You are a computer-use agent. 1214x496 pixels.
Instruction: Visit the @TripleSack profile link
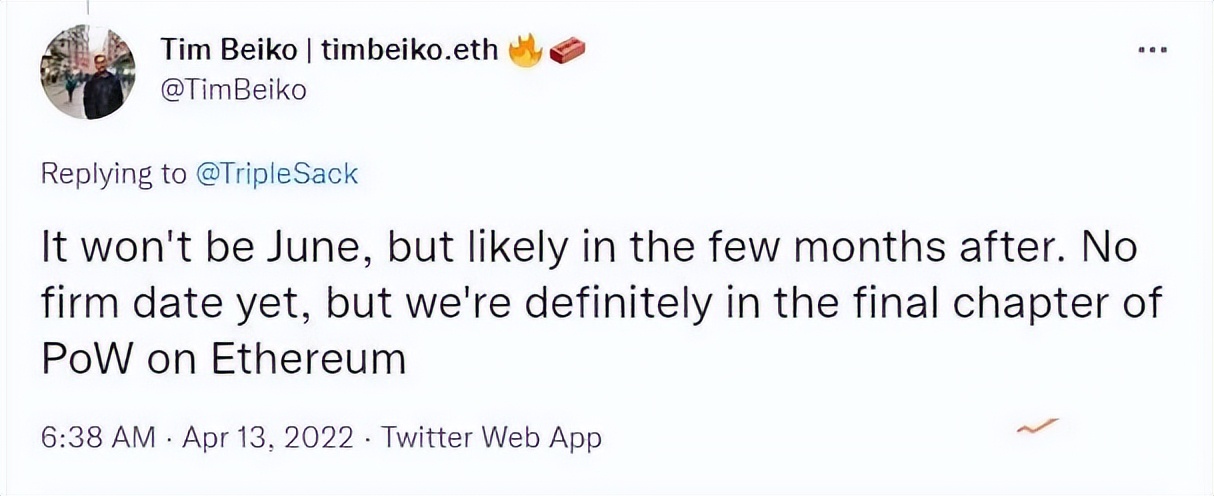point(275,173)
